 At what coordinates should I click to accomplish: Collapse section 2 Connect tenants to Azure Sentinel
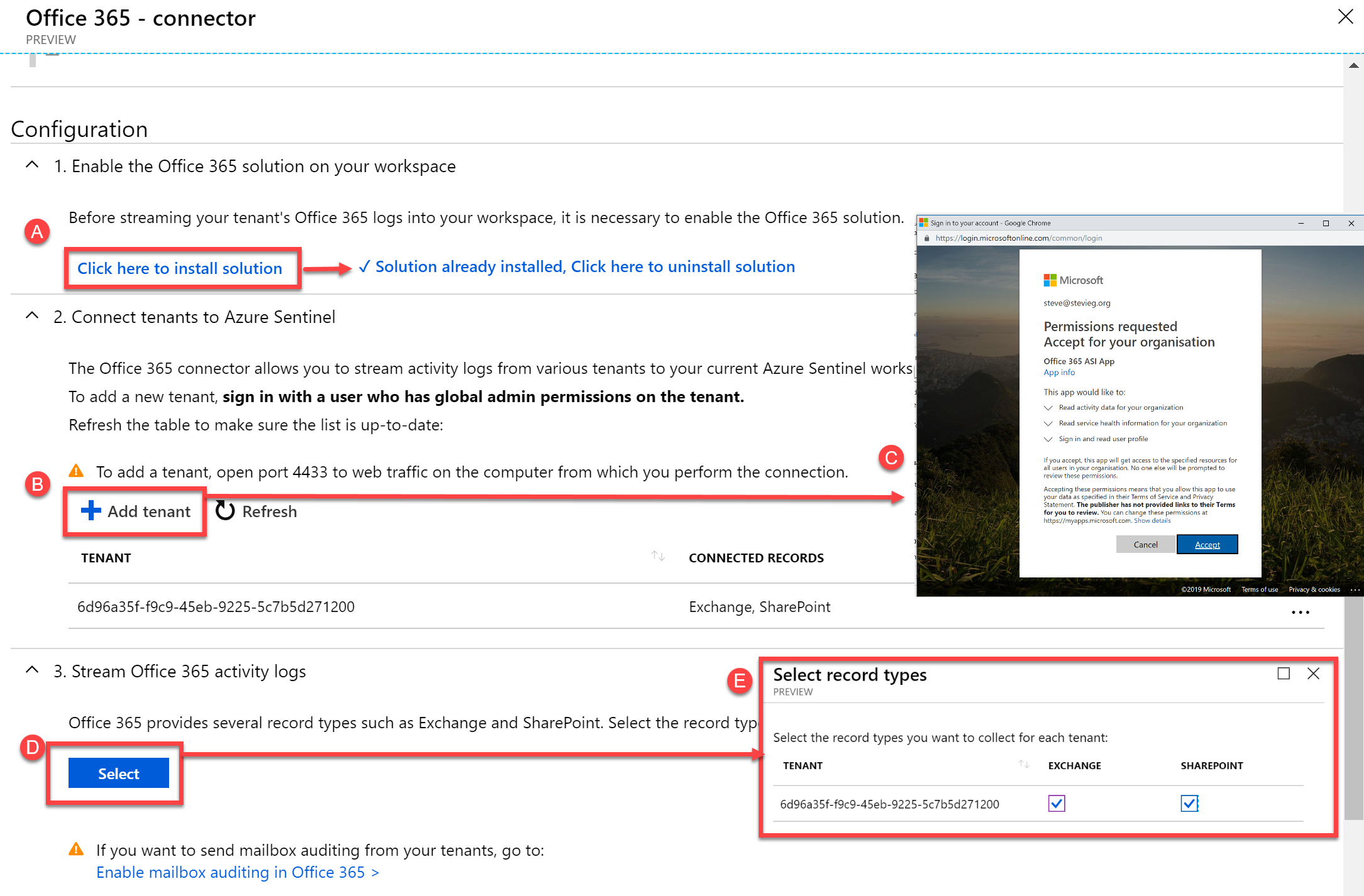[32, 316]
